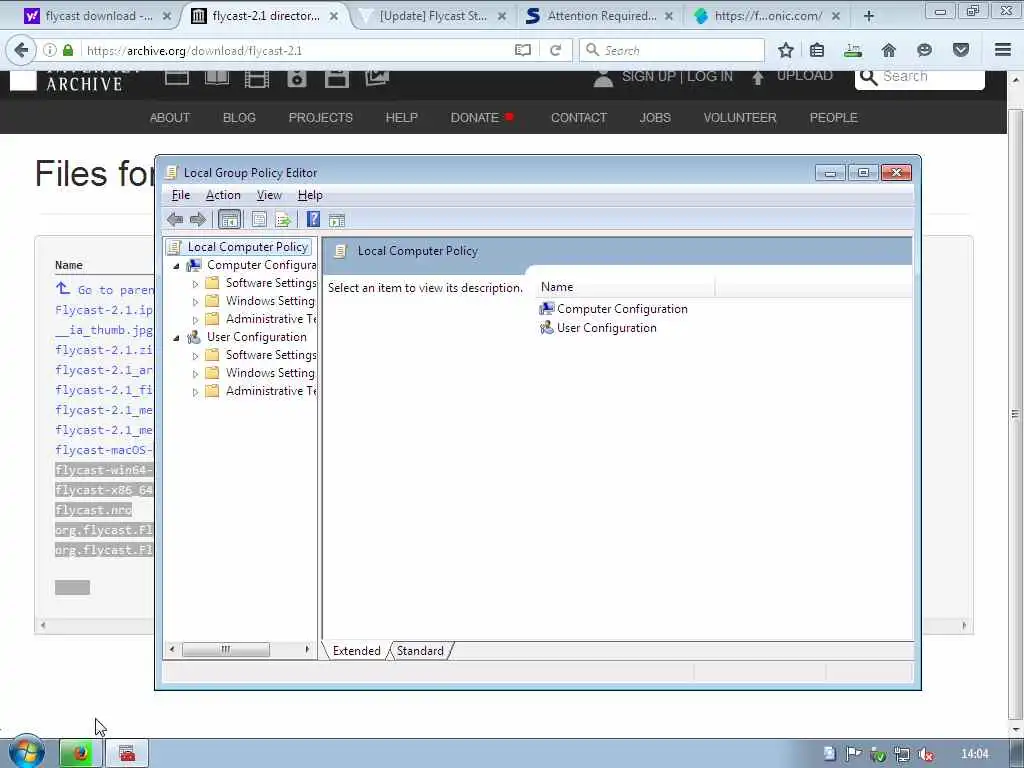Open the View menu in Group Policy Editor
1024x768 pixels.
click(x=269, y=195)
